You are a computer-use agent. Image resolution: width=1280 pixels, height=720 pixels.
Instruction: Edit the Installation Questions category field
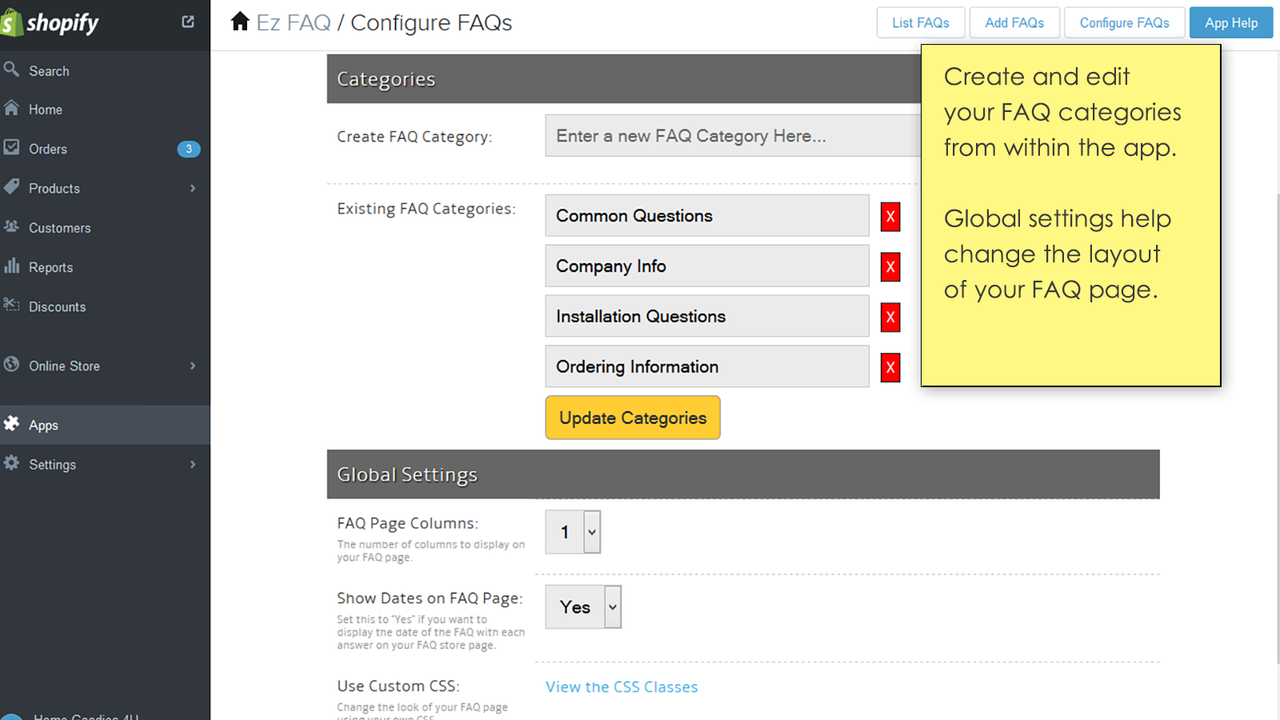coord(707,316)
